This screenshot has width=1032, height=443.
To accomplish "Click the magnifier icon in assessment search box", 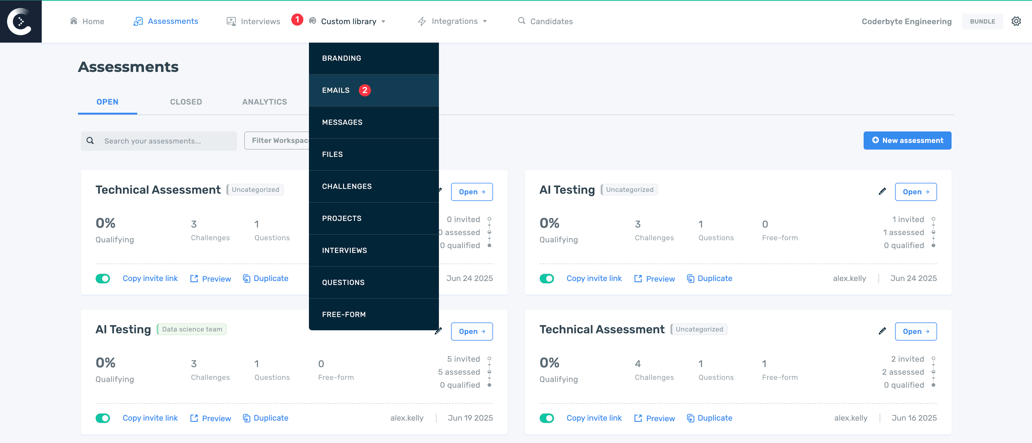I will pos(91,141).
